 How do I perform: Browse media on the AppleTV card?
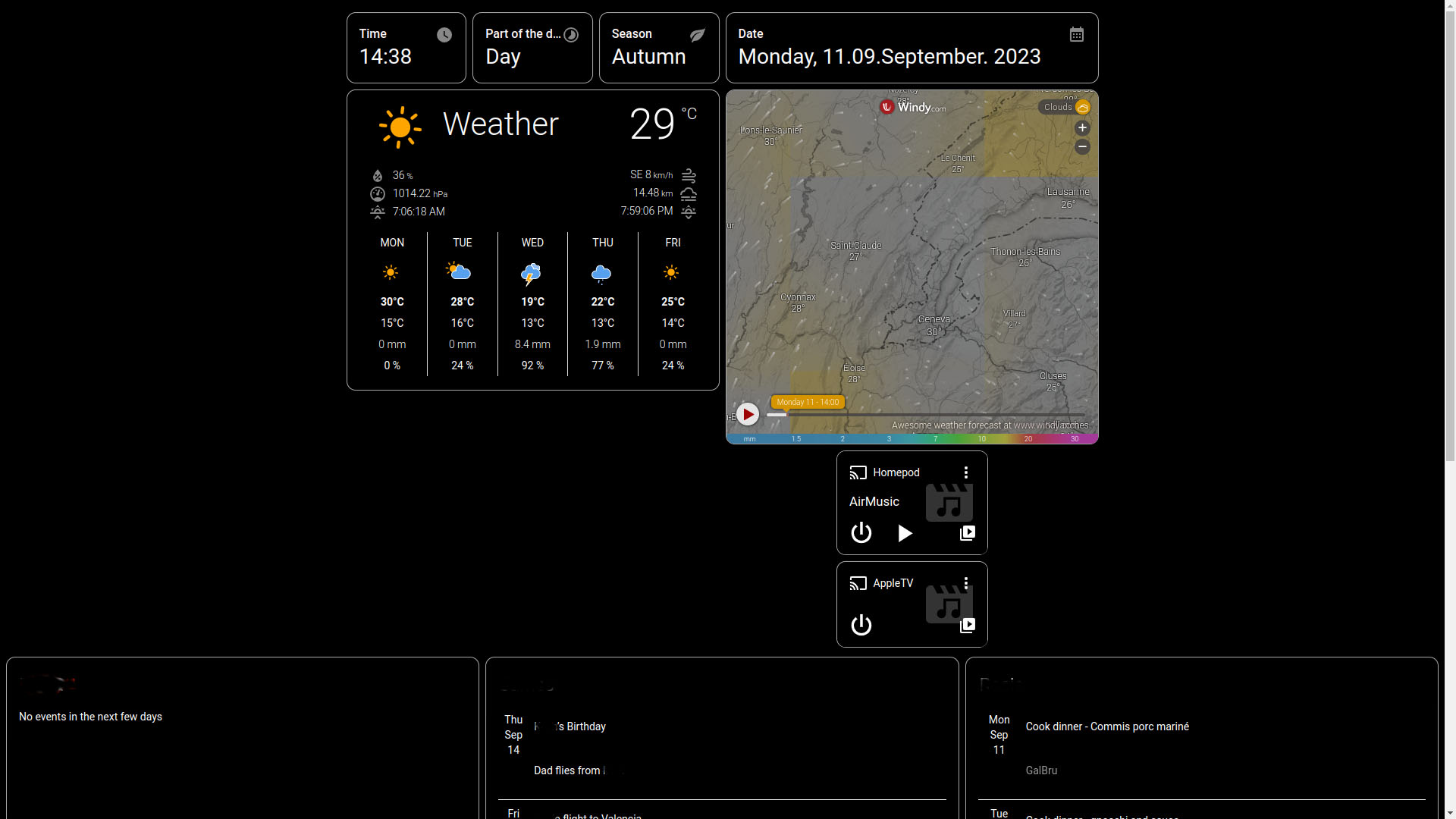[x=967, y=626]
